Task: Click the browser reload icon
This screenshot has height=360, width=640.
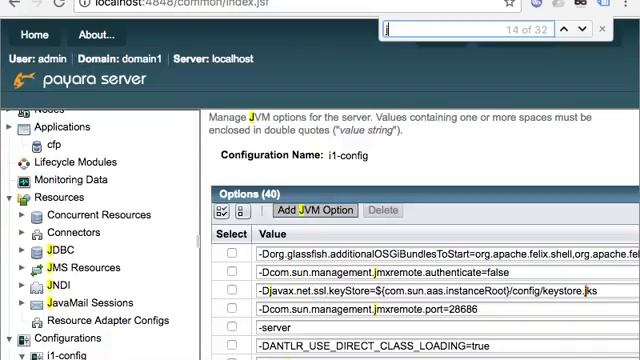Action: tap(59, 3)
